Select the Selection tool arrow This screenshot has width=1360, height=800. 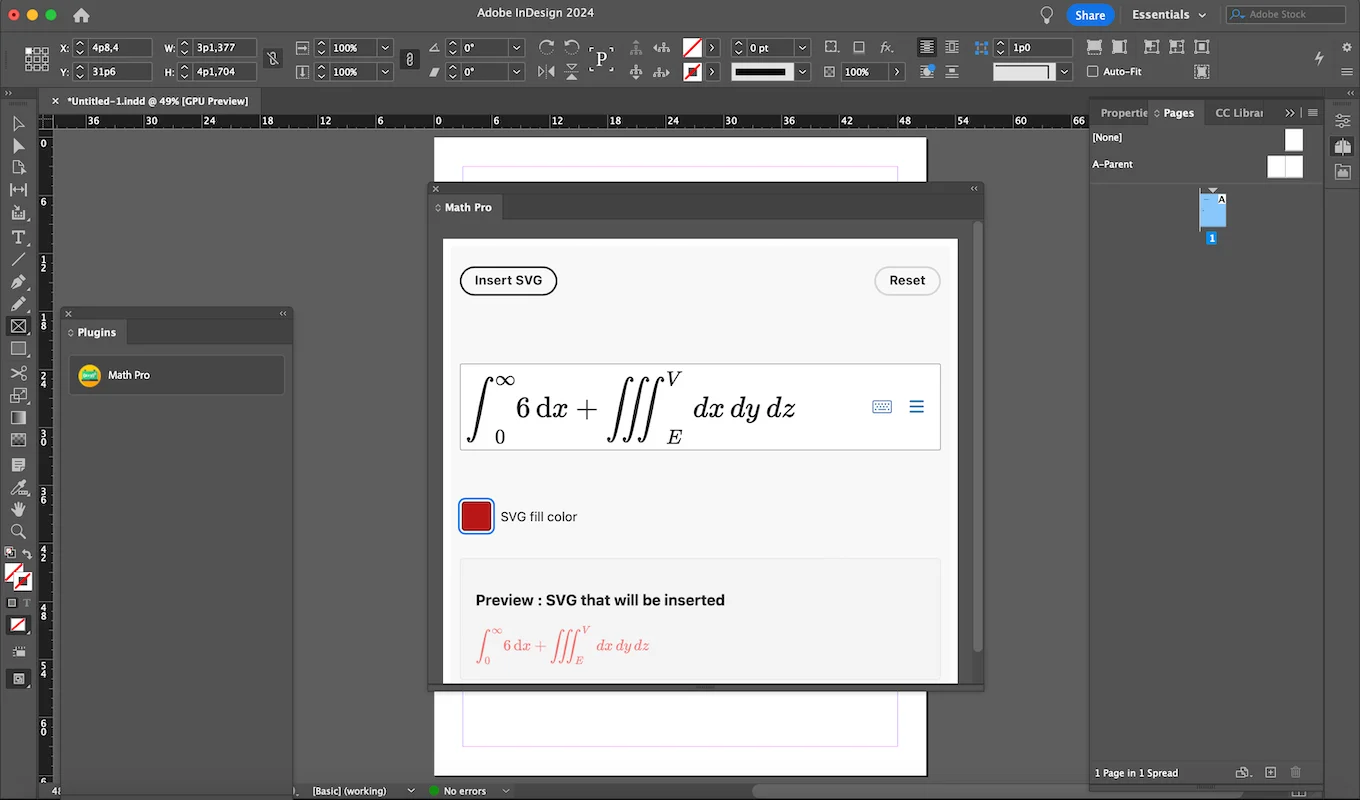(x=18, y=124)
